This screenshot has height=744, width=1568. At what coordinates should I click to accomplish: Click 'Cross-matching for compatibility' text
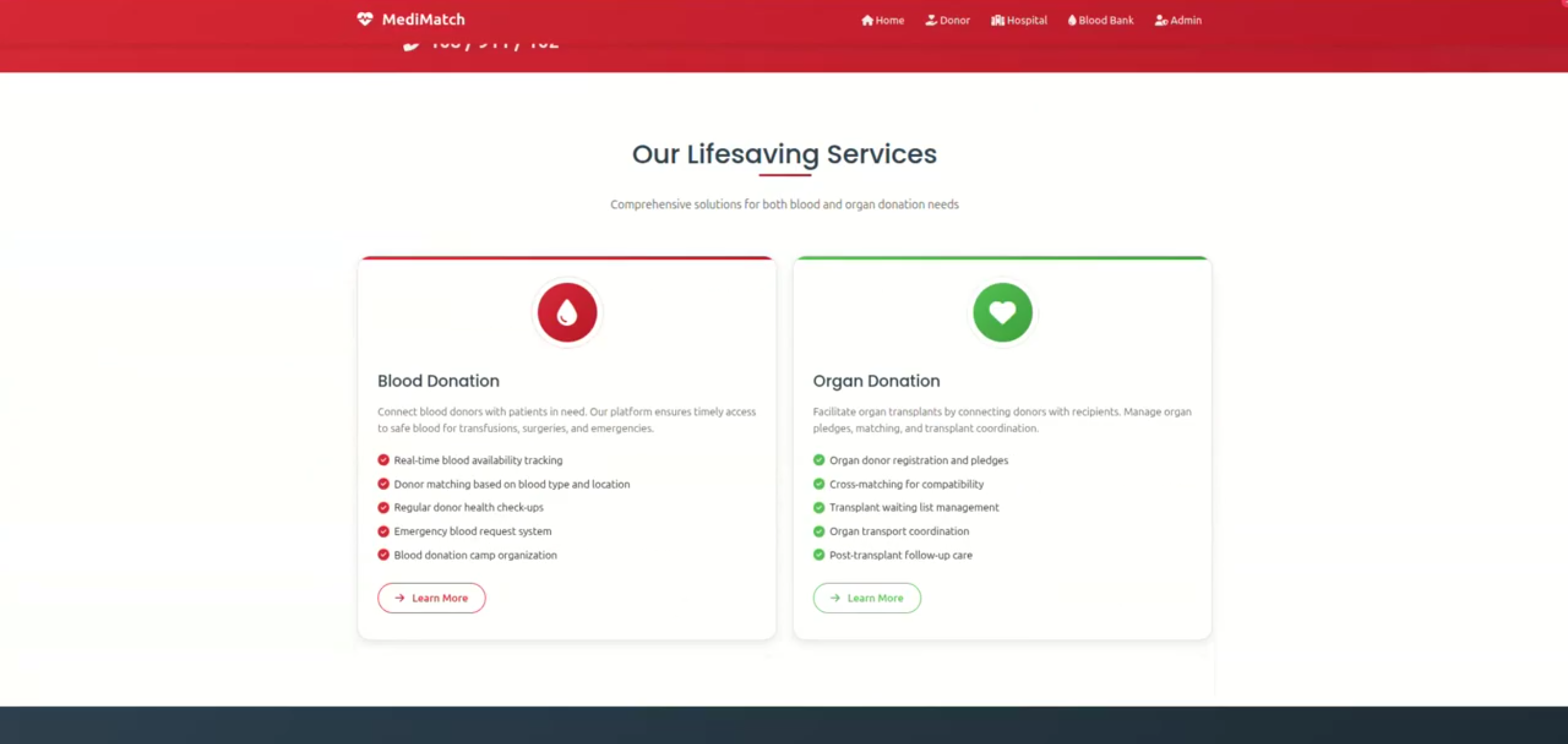(906, 484)
